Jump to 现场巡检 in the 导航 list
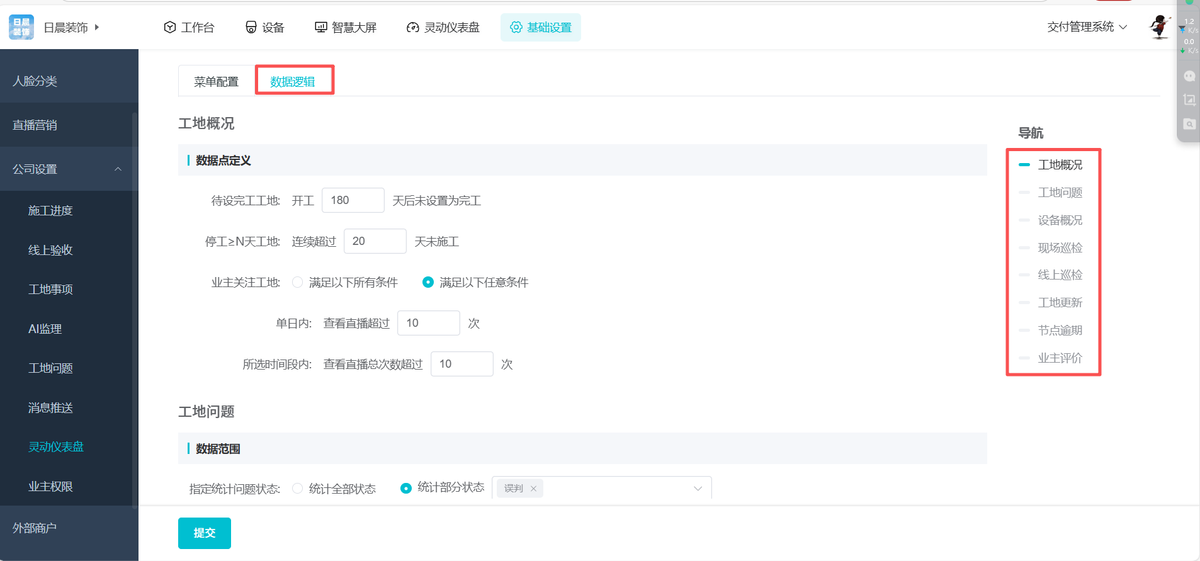Image resolution: width=1200 pixels, height=561 pixels. coord(1059,248)
